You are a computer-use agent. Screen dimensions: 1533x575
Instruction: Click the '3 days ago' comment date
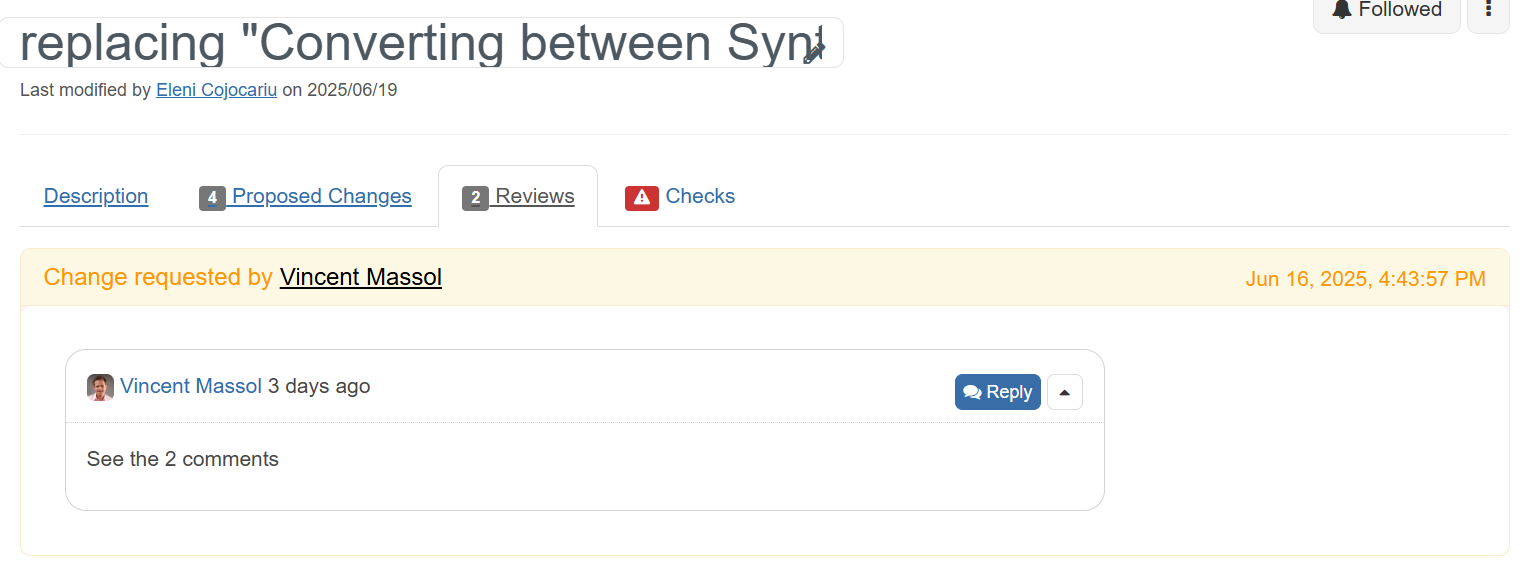click(x=319, y=386)
